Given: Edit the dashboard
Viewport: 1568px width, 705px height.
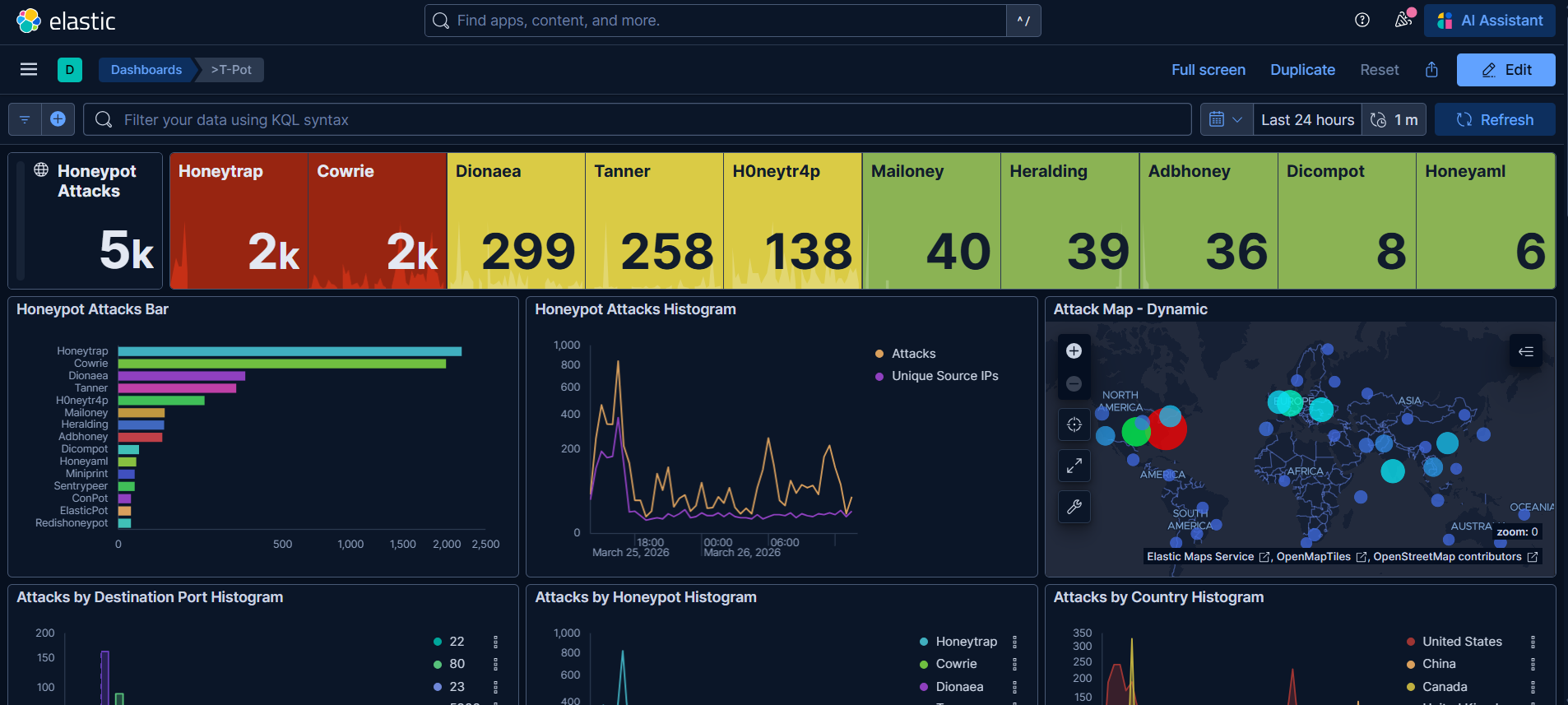Looking at the screenshot, I should (x=1505, y=70).
